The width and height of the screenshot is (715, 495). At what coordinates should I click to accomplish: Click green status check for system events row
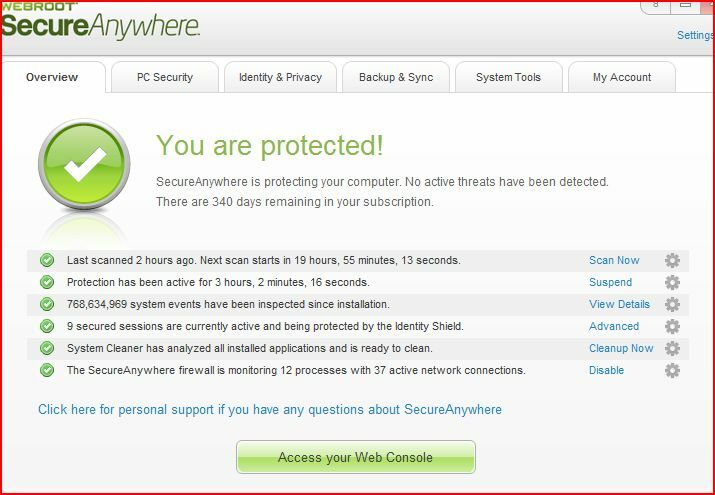(47, 304)
